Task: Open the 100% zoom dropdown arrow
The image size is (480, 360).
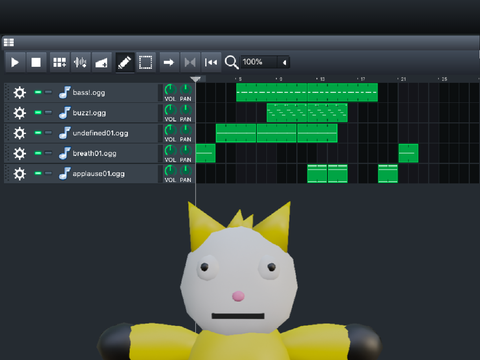Action: [x=285, y=62]
